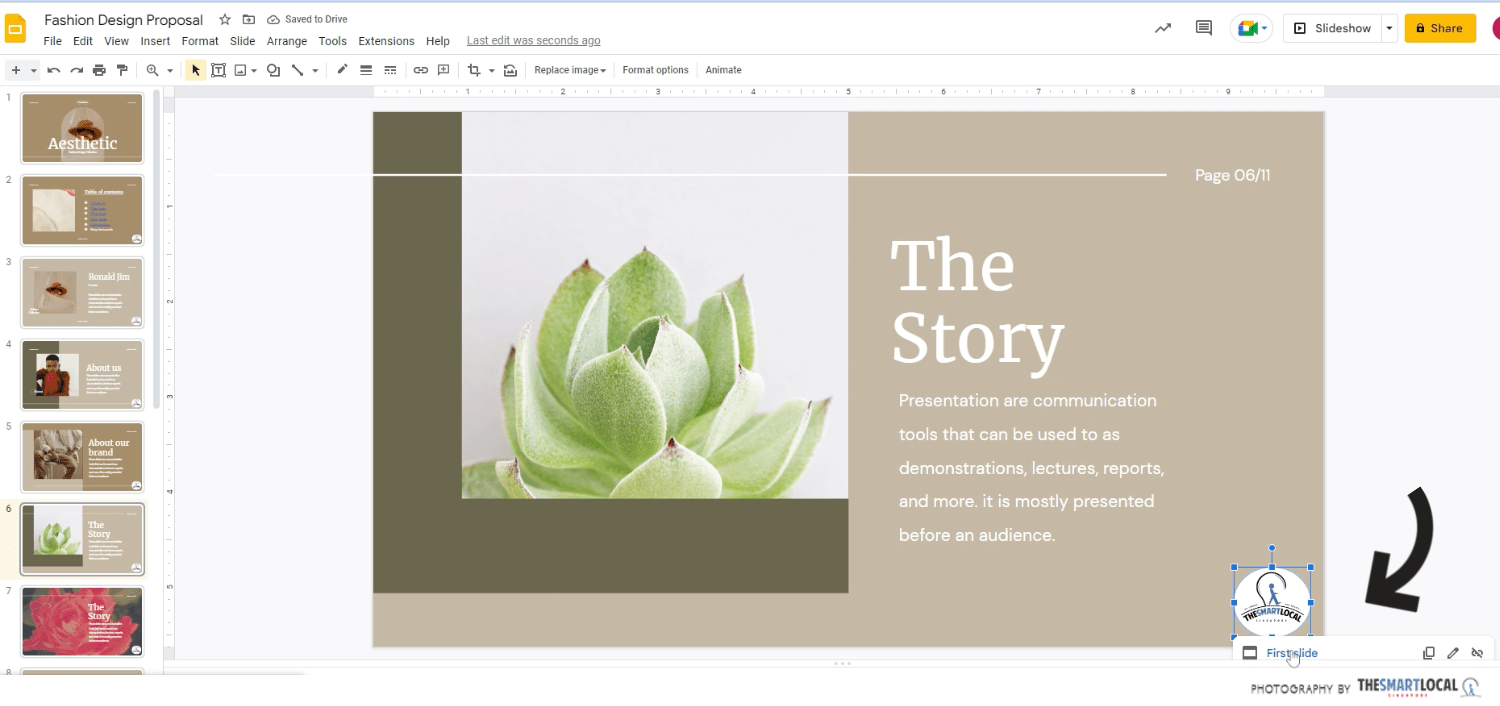Screen dimensions: 1500x706
Task: Click the yellow Share button
Action: tap(1440, 28)
